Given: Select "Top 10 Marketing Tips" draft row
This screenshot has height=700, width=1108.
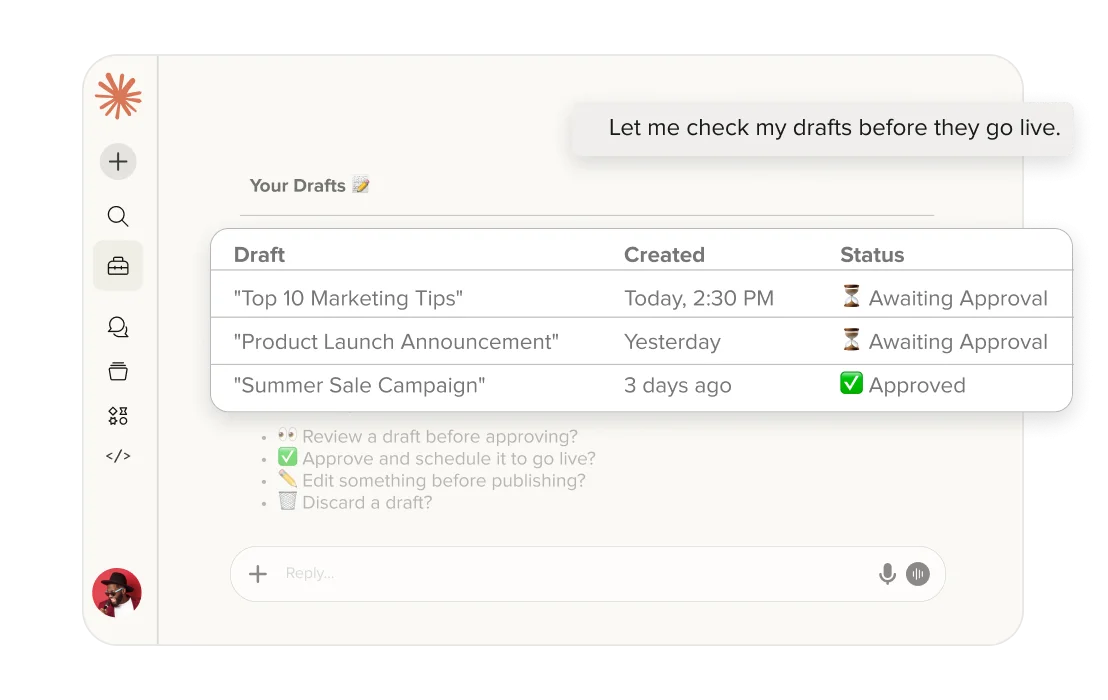Looking at the screenshot, I should coord(348,298).
